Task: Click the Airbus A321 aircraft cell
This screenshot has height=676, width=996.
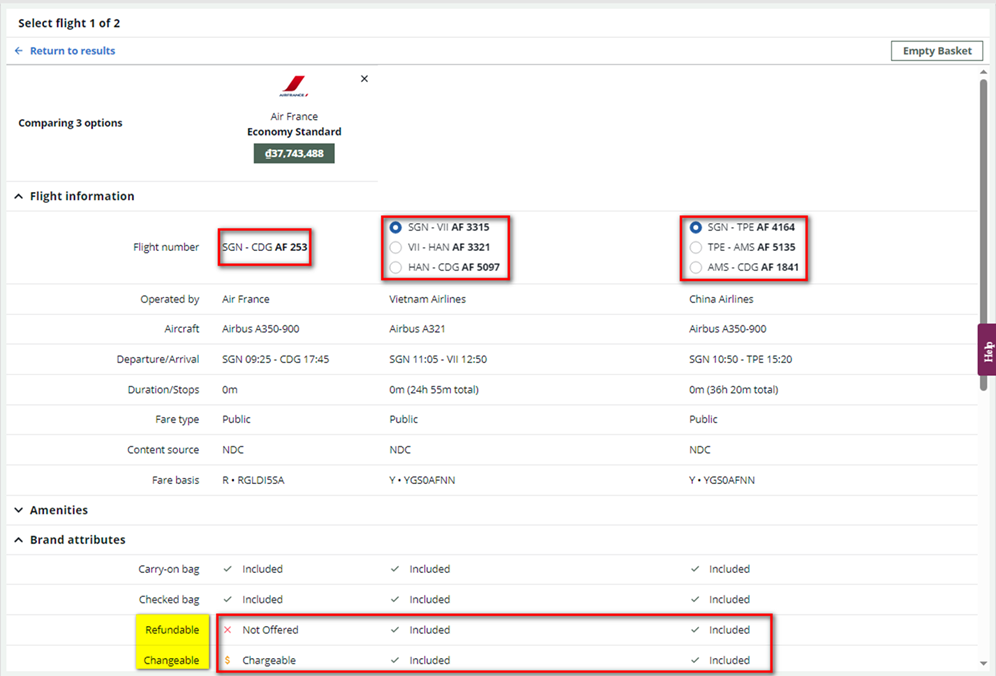Action: tap(417, 329)
